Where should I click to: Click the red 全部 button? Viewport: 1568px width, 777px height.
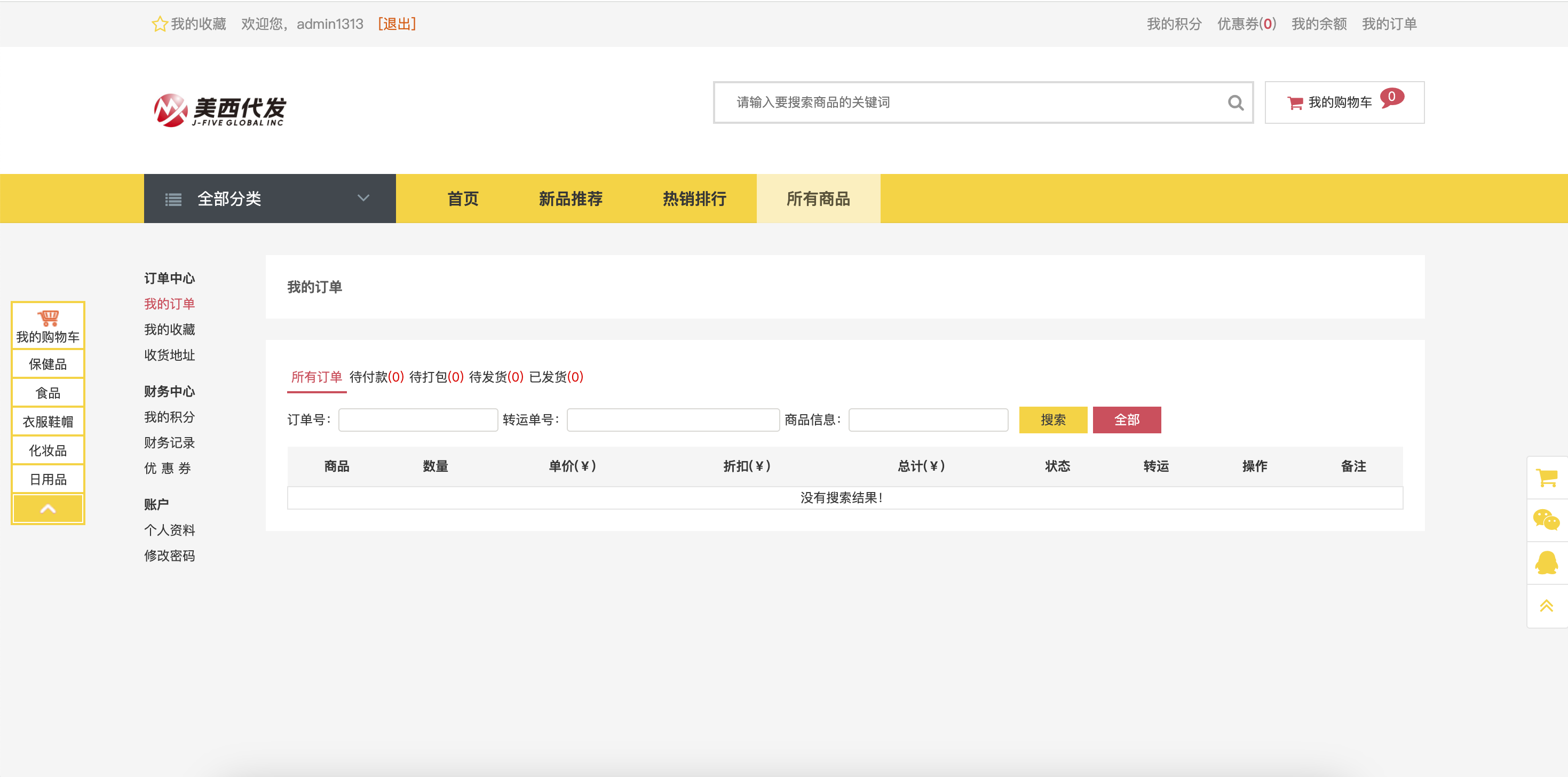(x=1127, y=420)
